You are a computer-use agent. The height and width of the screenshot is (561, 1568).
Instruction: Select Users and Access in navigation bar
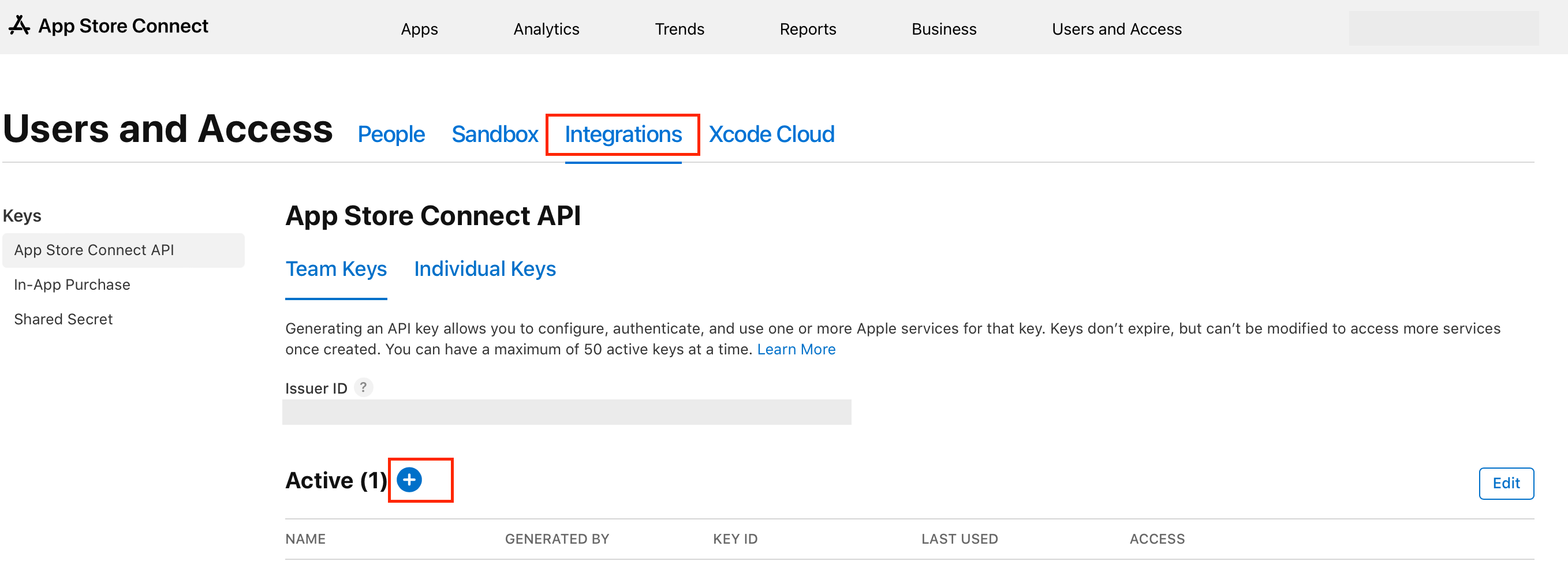1117,29
